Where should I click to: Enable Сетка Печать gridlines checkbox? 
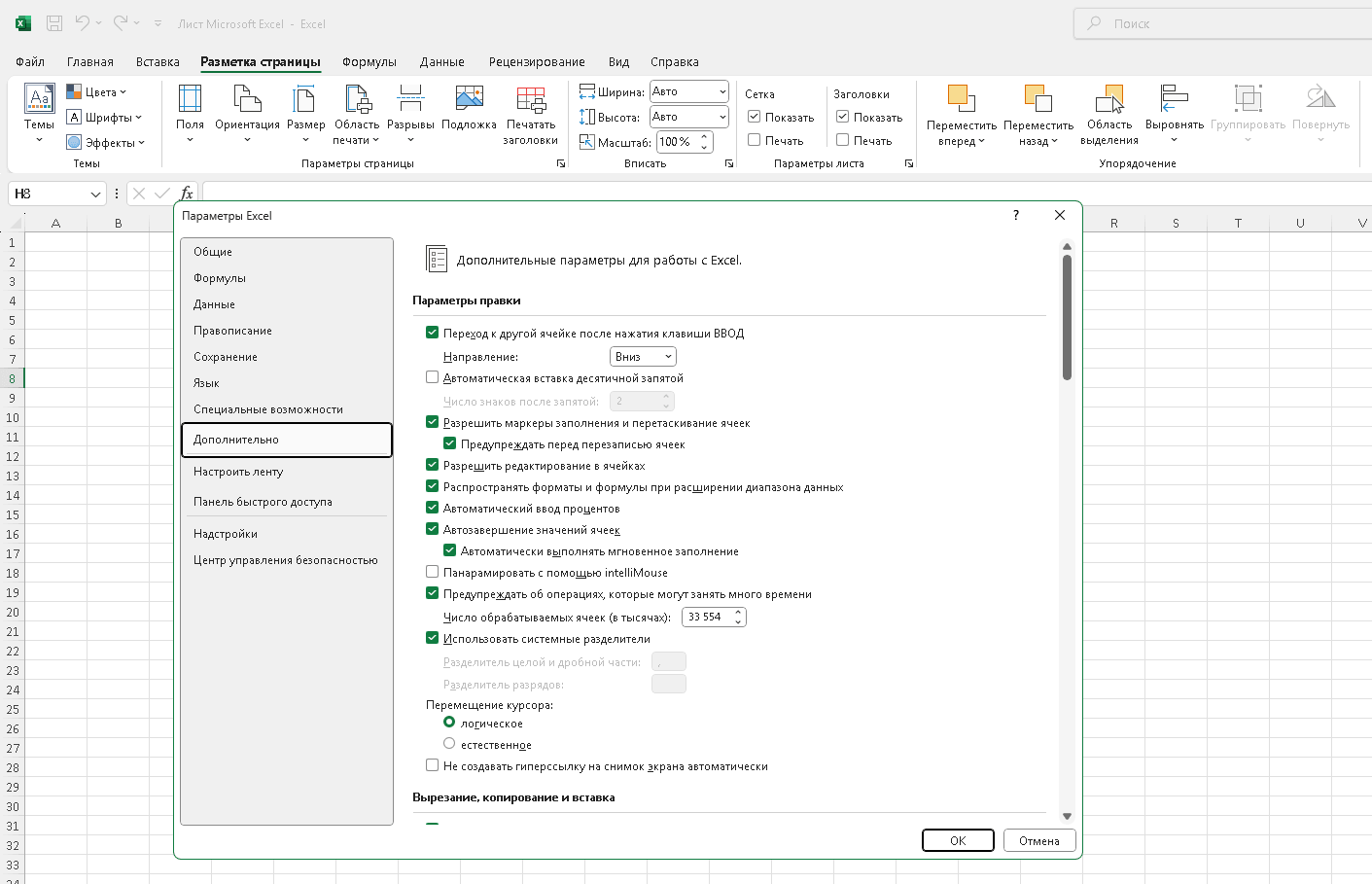[x=754, y=140]
